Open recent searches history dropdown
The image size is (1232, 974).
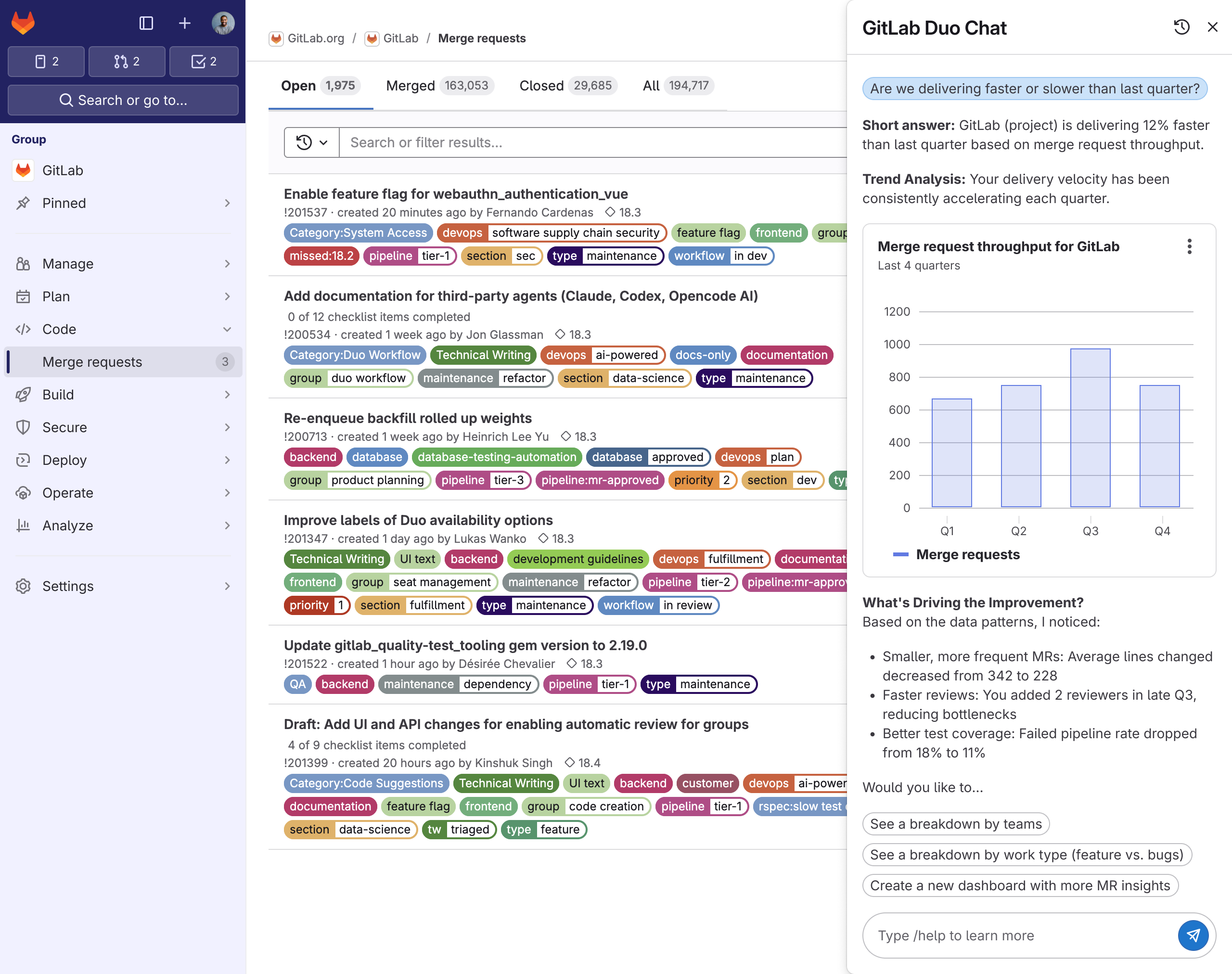(x=311, y=142)
